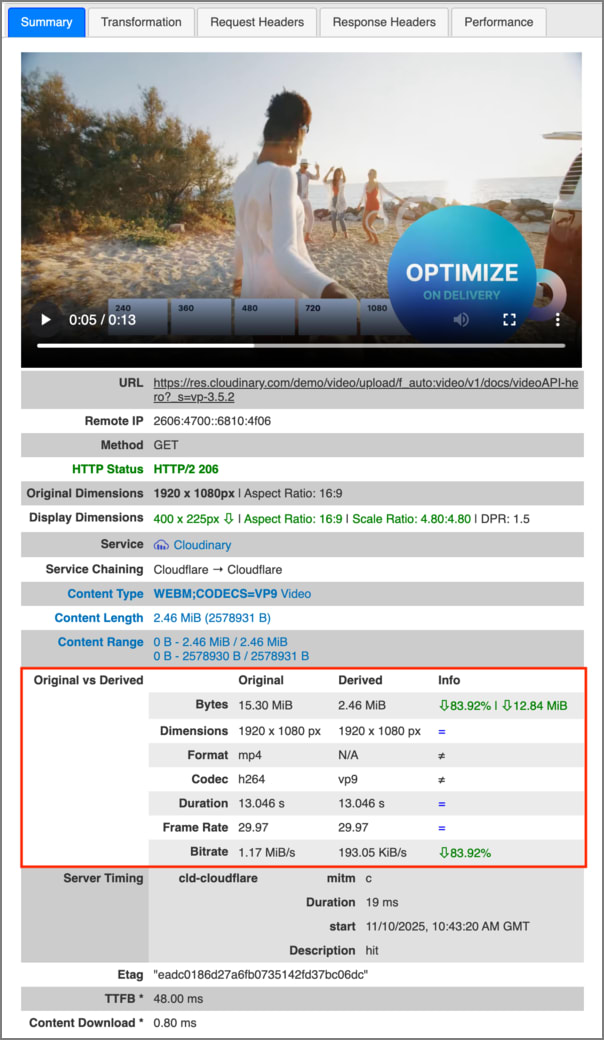Select the Summary tab
The height and width of the screenshot is (1040, 604).
47,22
